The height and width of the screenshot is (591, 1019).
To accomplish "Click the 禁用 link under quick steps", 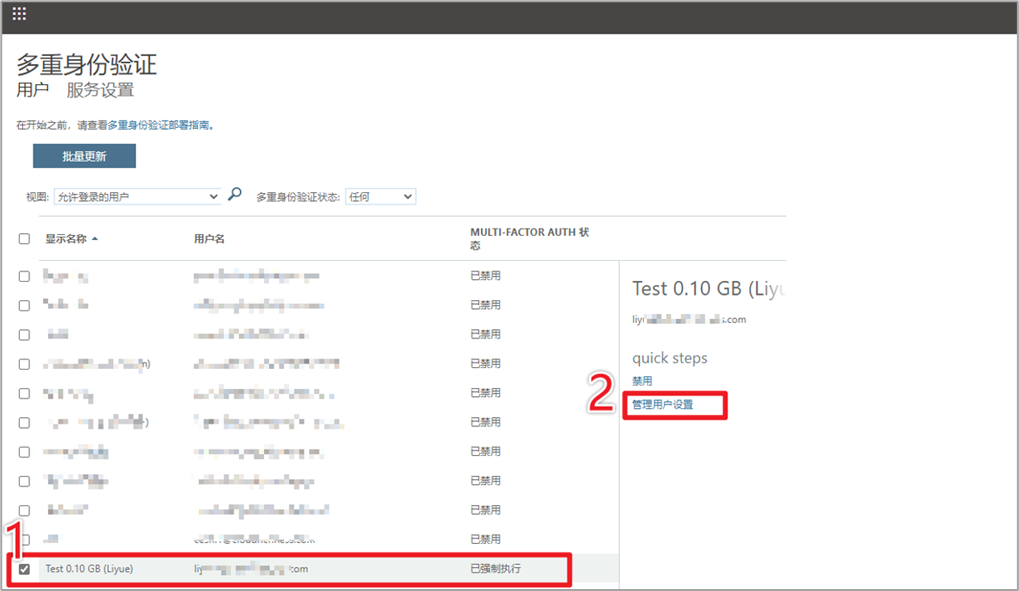I will [642, 381].
